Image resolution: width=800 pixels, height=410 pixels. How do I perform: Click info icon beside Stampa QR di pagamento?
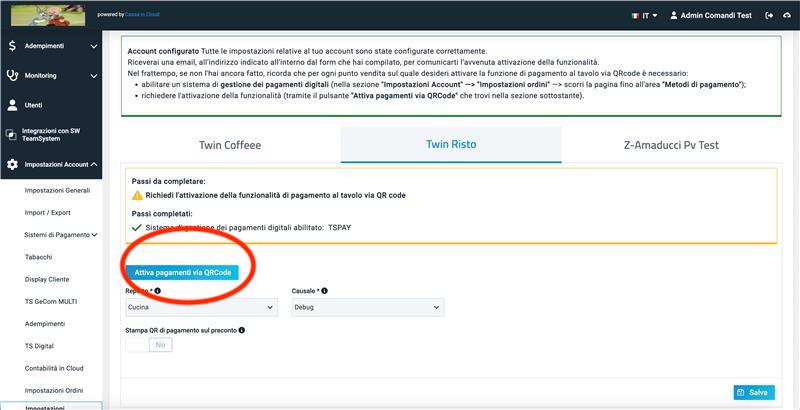pos(242,330)
